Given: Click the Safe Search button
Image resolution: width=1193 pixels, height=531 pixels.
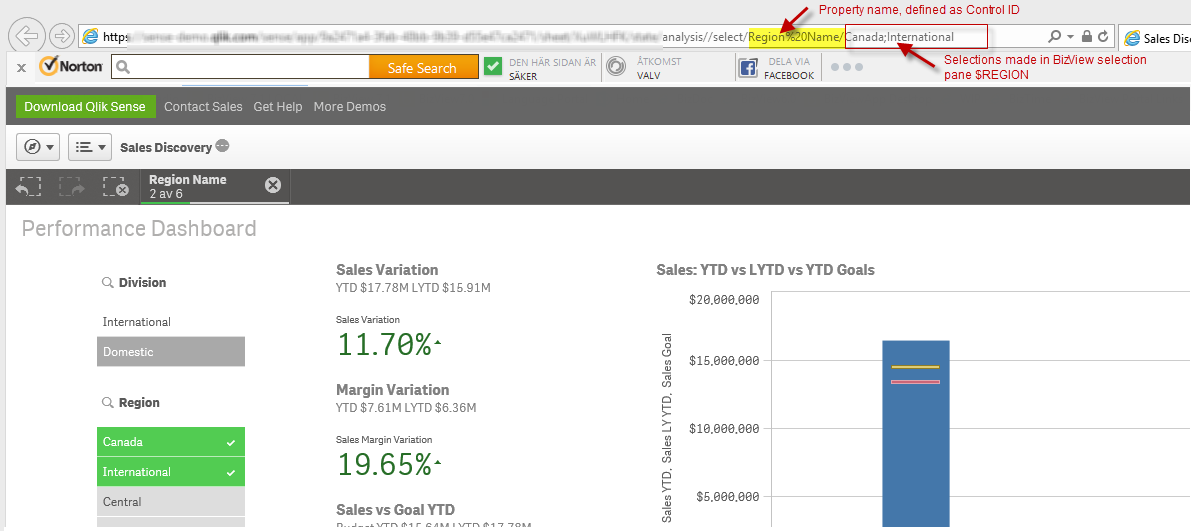Looking at the screenshot, I should [423, 68].
